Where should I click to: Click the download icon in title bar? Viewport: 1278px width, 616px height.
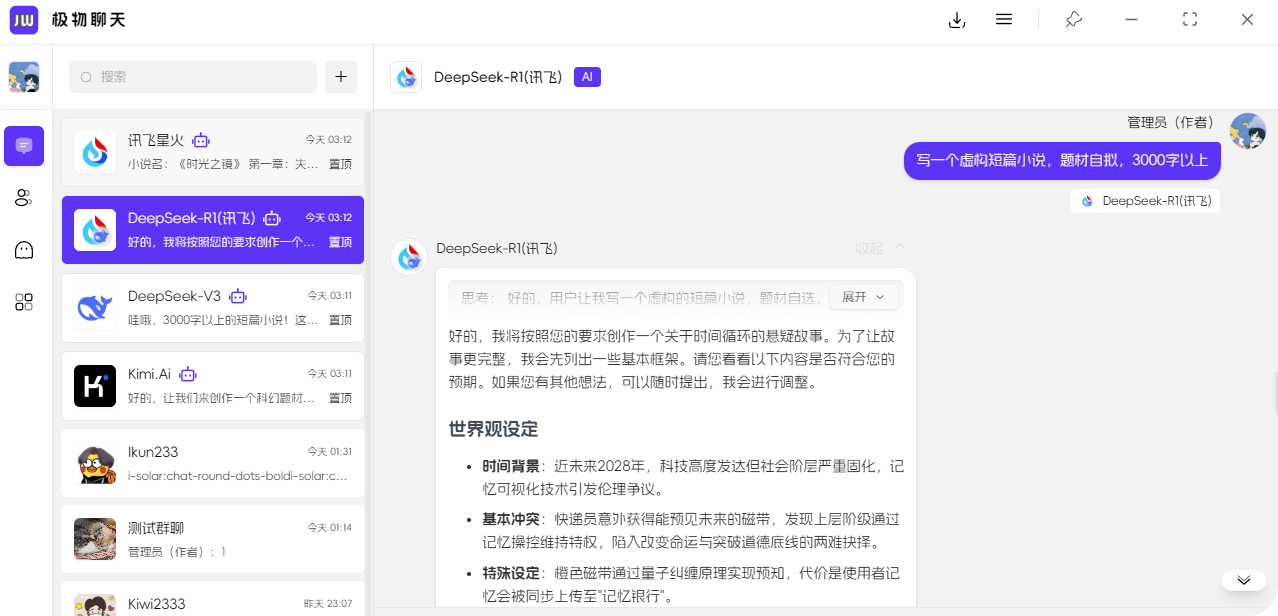coord(956,20)
